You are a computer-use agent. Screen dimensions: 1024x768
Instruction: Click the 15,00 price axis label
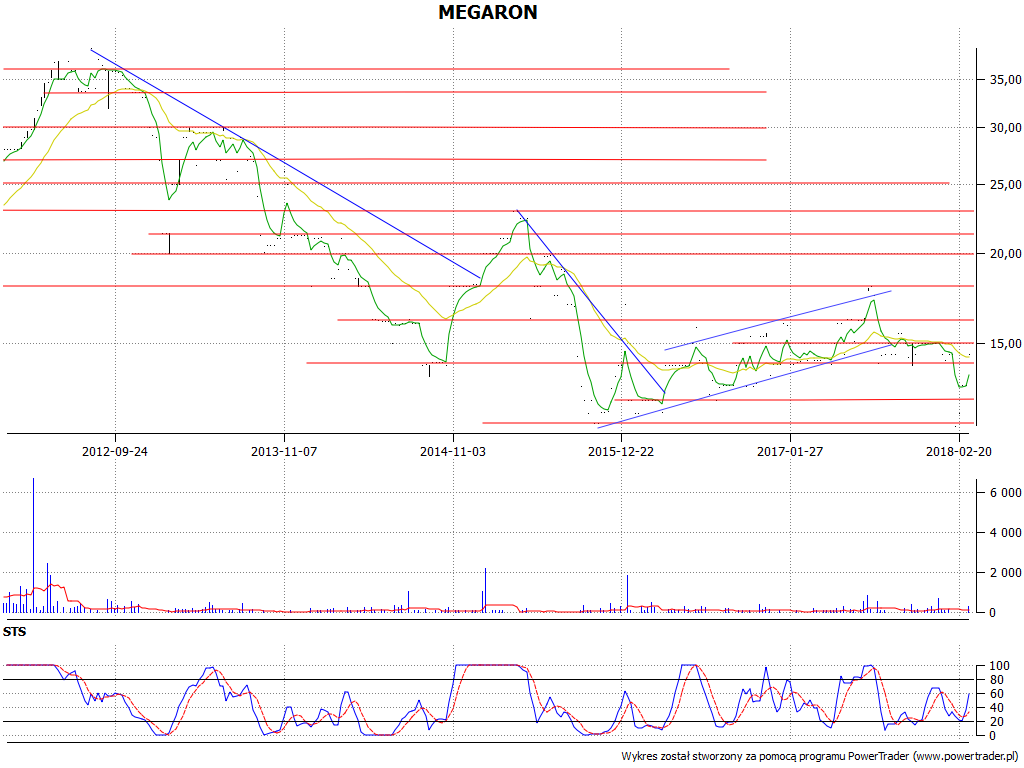point(1006,344)
